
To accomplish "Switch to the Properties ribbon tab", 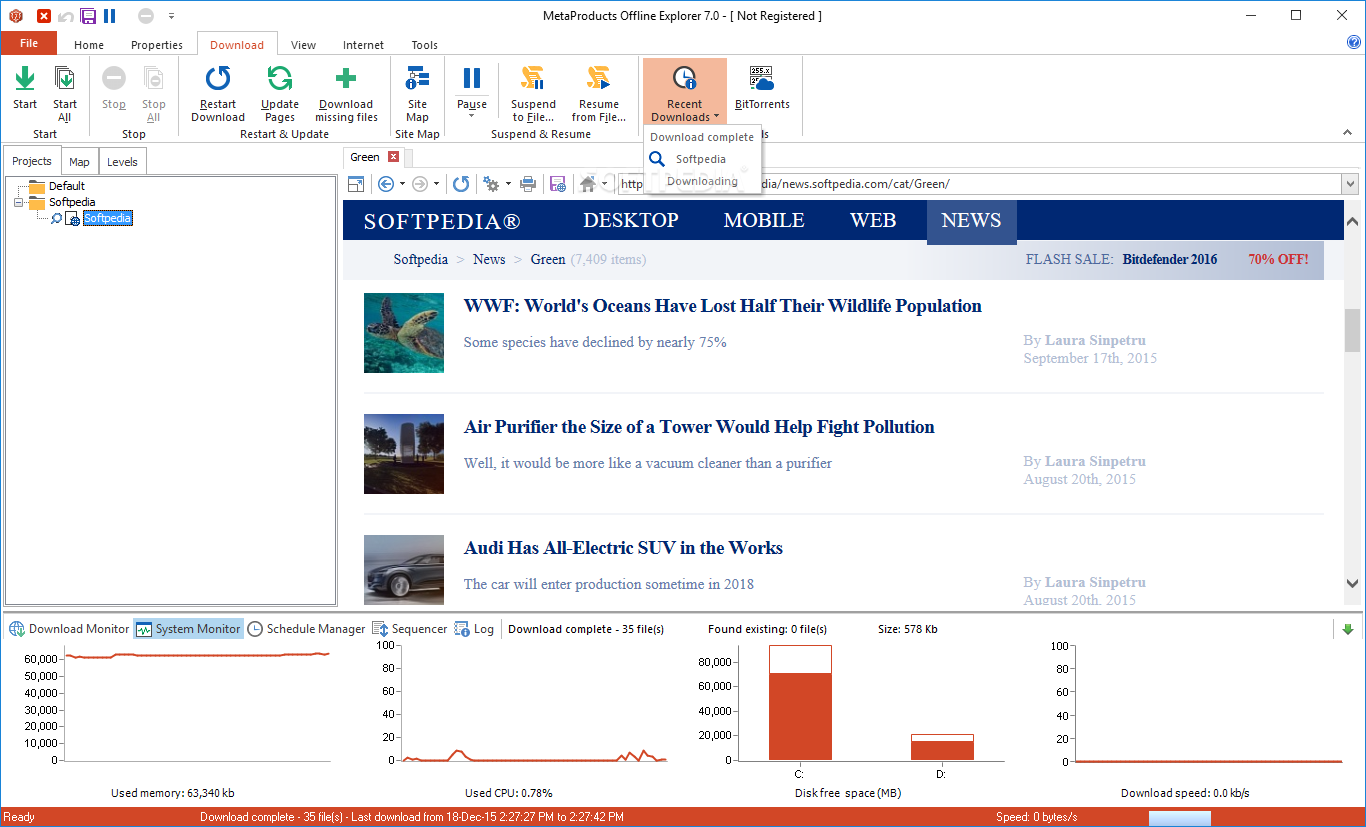I will (x=157, y=45).
